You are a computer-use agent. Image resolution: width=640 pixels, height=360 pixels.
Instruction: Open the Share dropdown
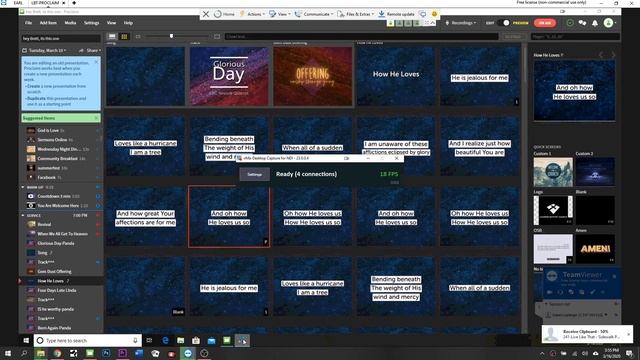point(90,50)
